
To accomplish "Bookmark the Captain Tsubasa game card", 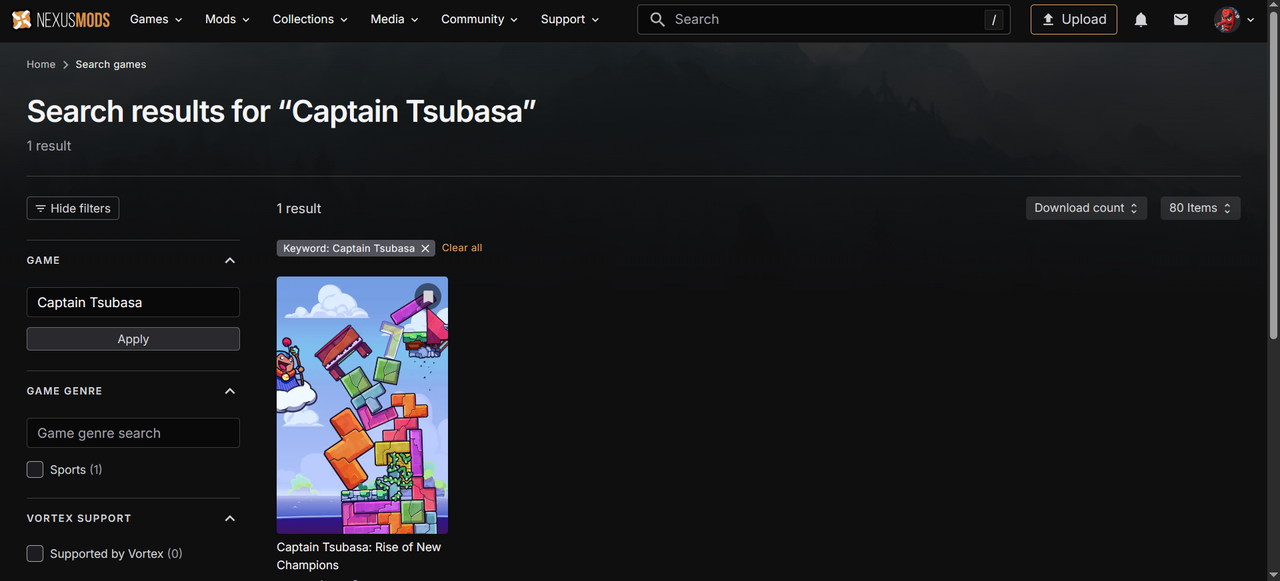I will (428, 297).
